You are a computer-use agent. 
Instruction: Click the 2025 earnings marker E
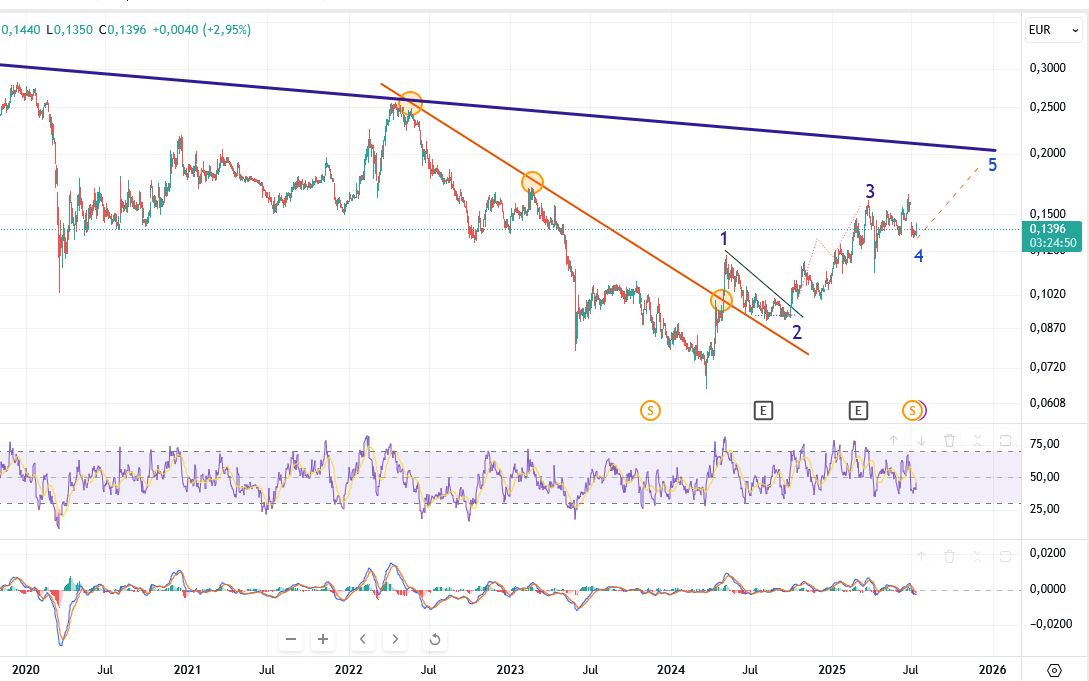[x=858, y=411]
